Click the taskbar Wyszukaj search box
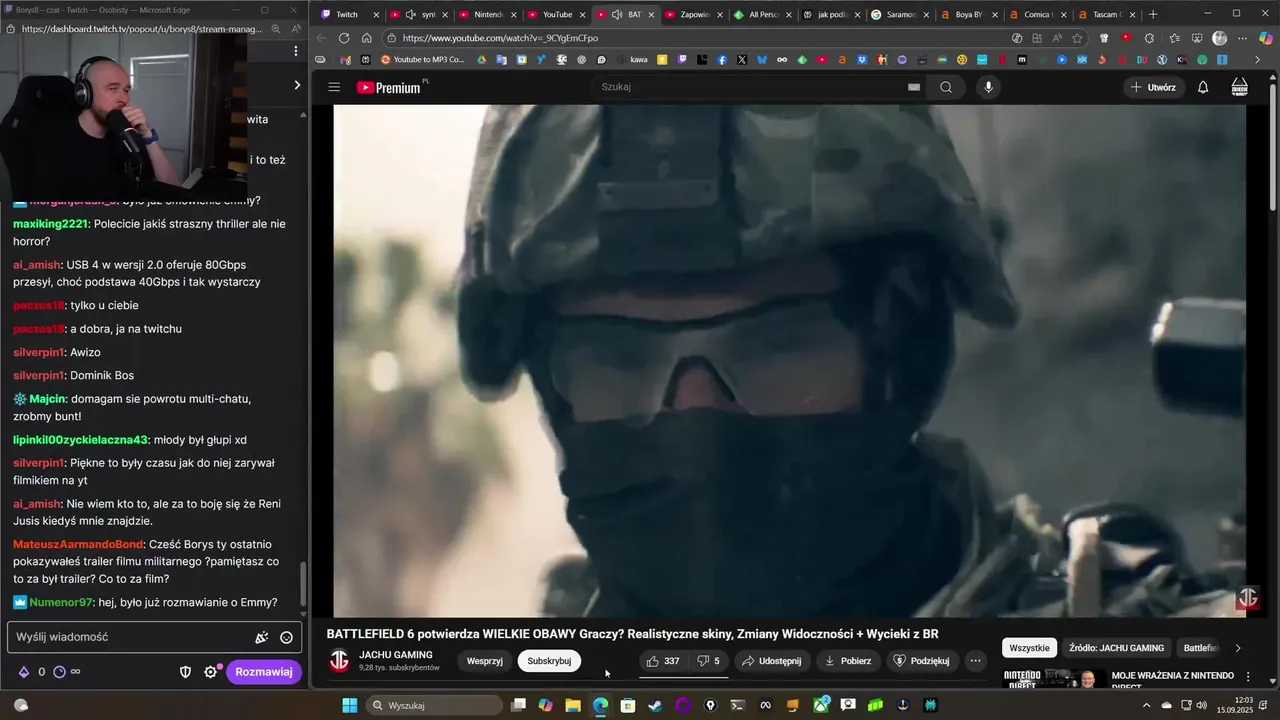1280x720 pixels. 434,705
